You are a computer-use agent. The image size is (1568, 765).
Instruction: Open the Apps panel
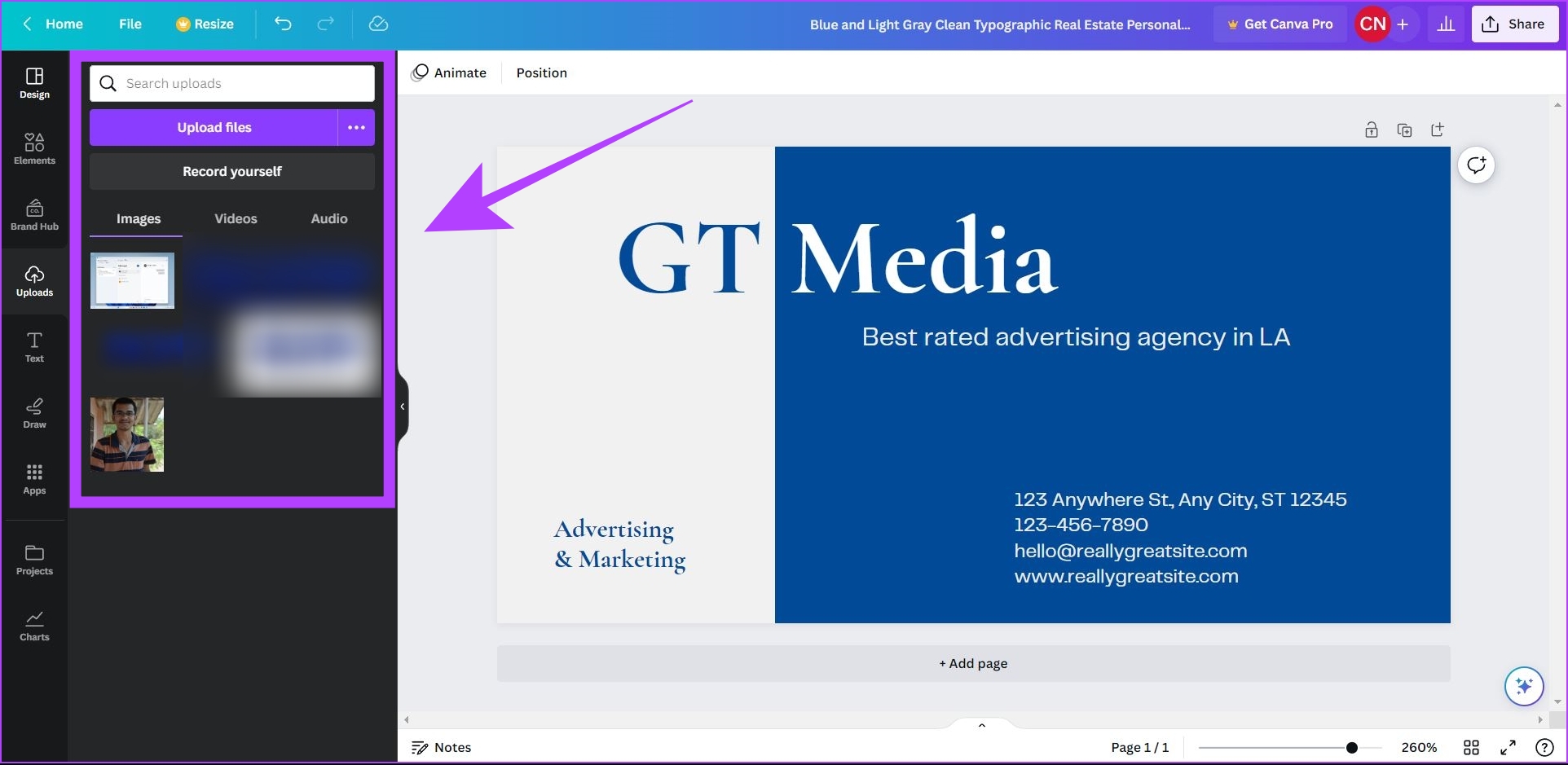34,479
